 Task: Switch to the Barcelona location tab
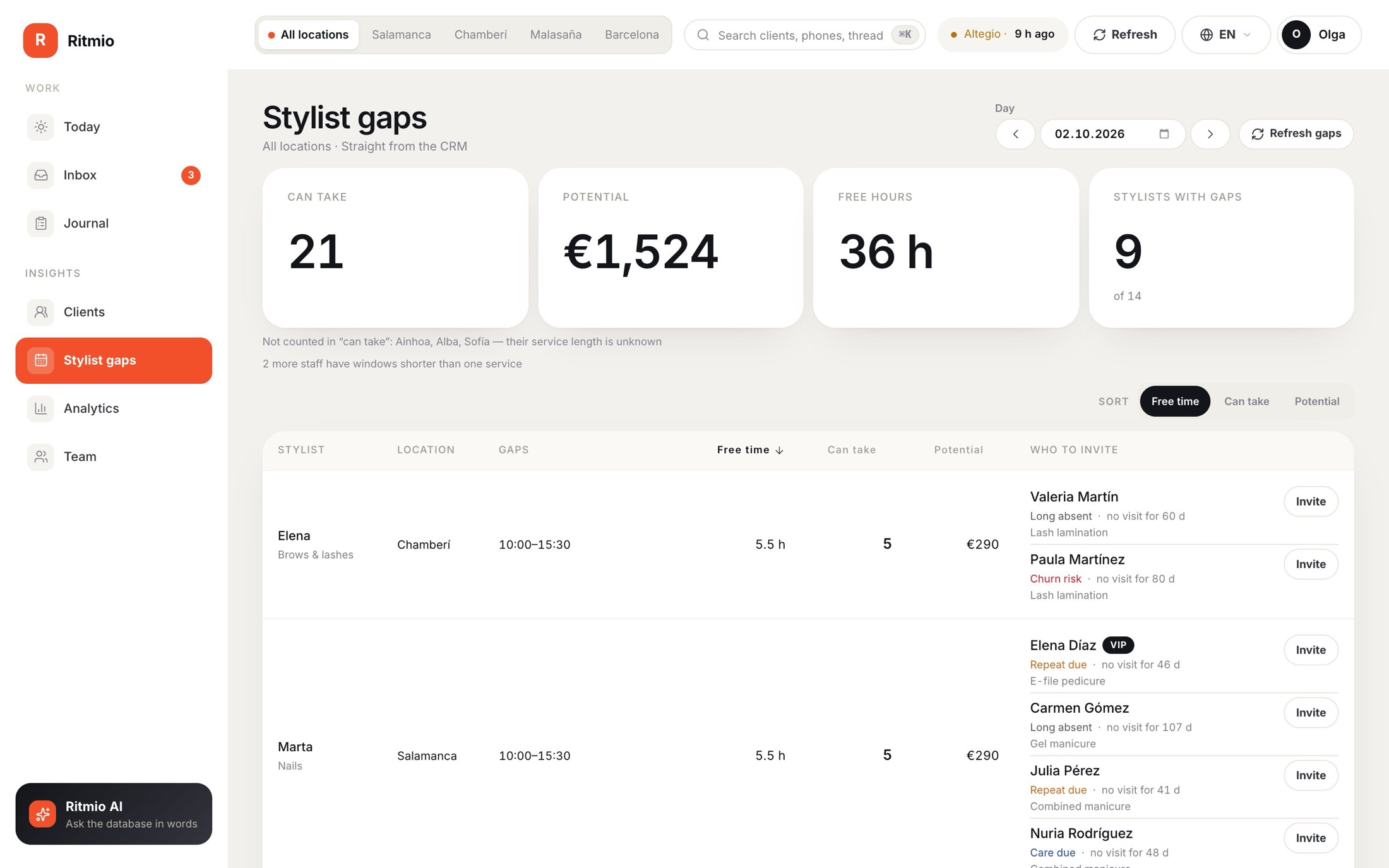click(x=631, y=35)
